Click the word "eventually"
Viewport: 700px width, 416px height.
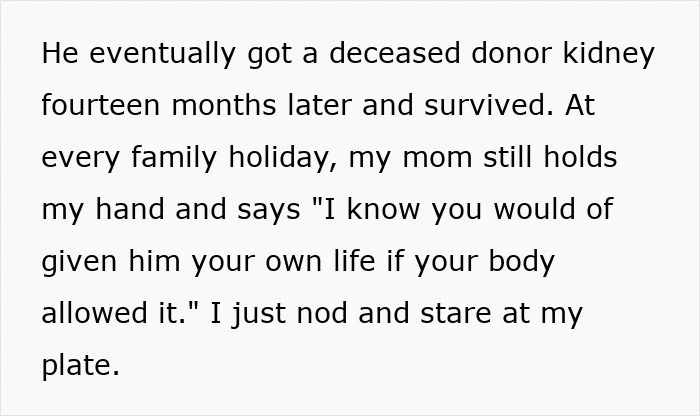tap(162, 54)
